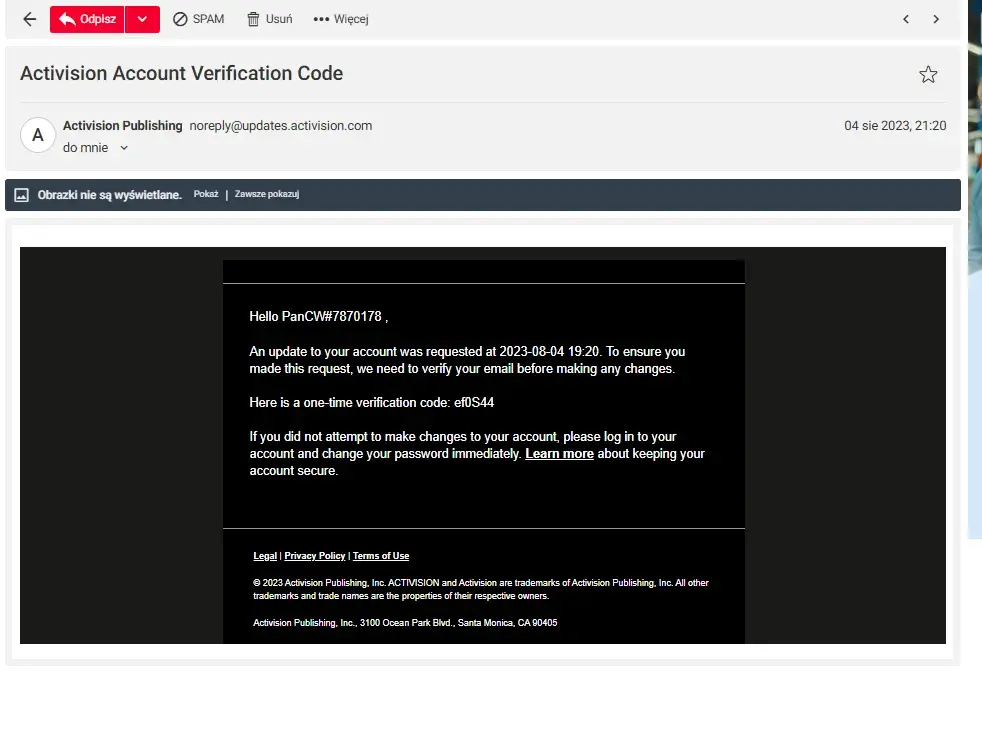Open the Learn more link
Viewport: 982px width, 754px height.
[559, 453]
